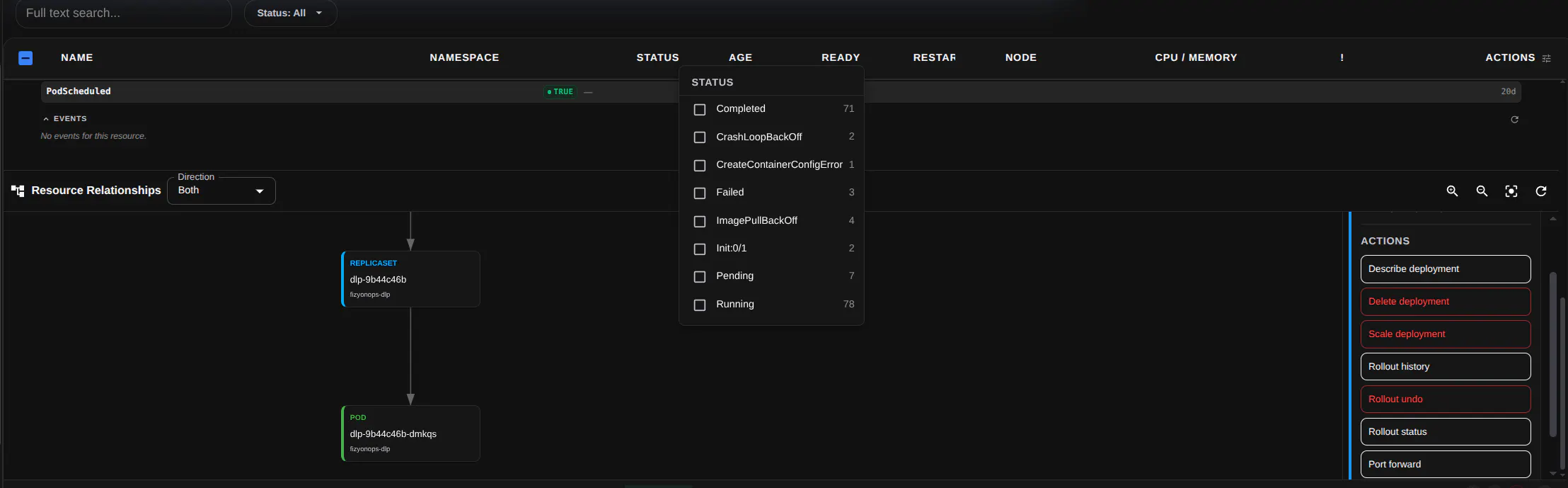Viewport: 1568px width, 488px height.
Task: Open column settings icon next to ACTIONS
Action: coord(1546,58)
